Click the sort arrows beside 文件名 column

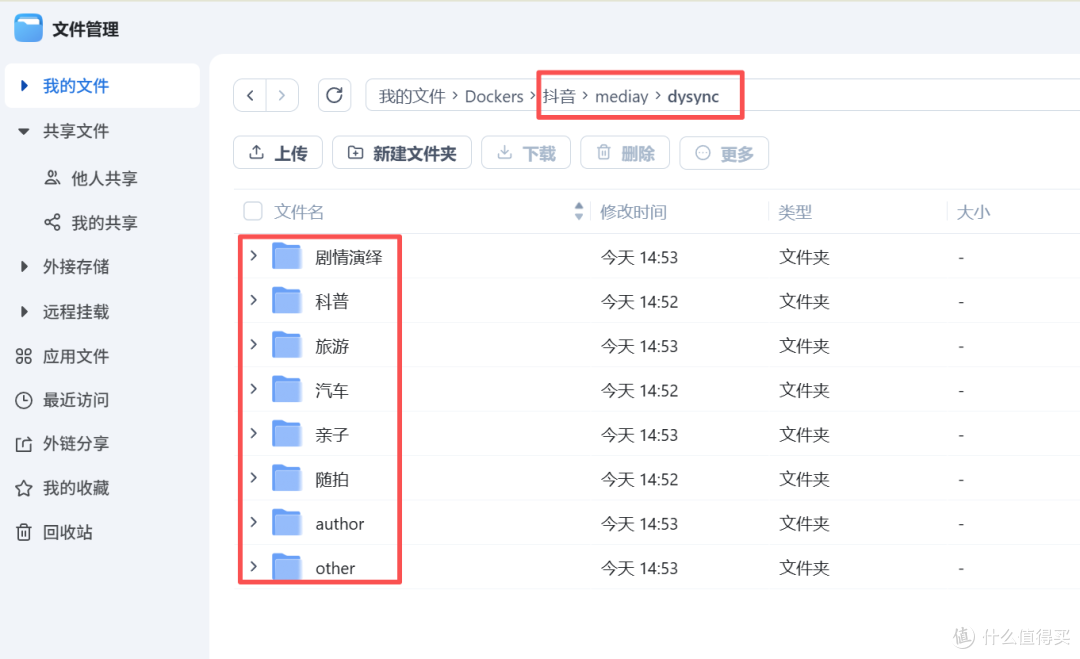point(579,211)
